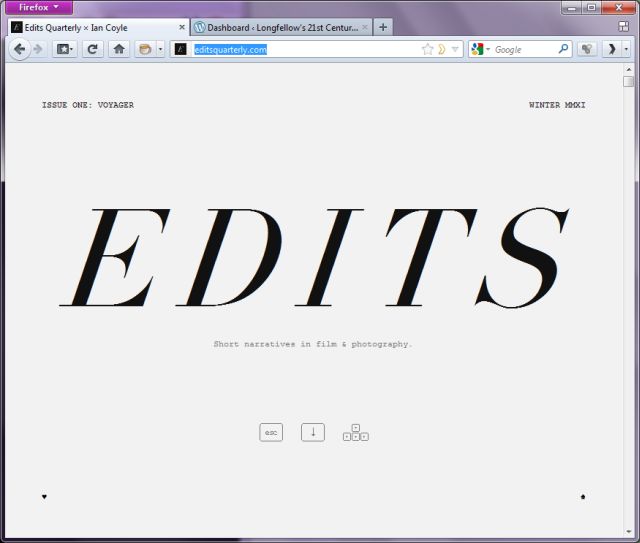Reload the current page

coord(93,49)
